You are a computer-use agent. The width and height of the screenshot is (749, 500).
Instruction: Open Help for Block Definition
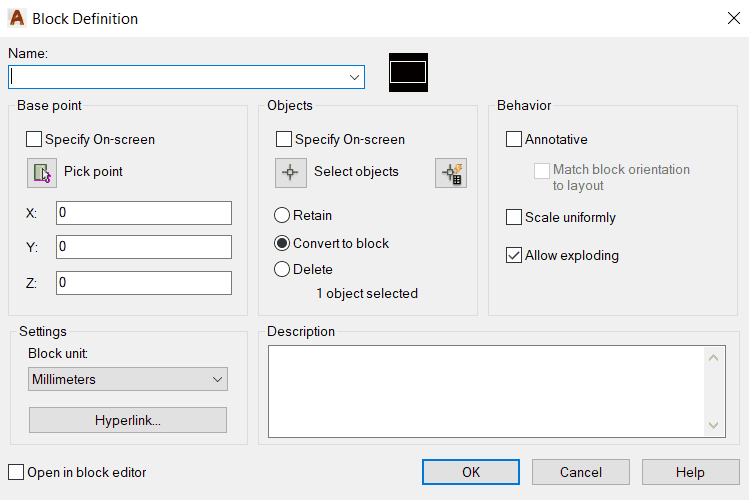click(690, 472)
